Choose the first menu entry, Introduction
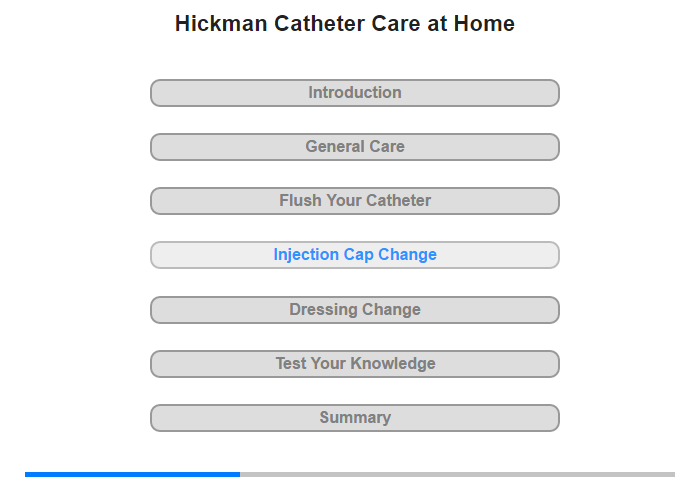The width and height of the screenshot is (700, 480). click(355, 93)
